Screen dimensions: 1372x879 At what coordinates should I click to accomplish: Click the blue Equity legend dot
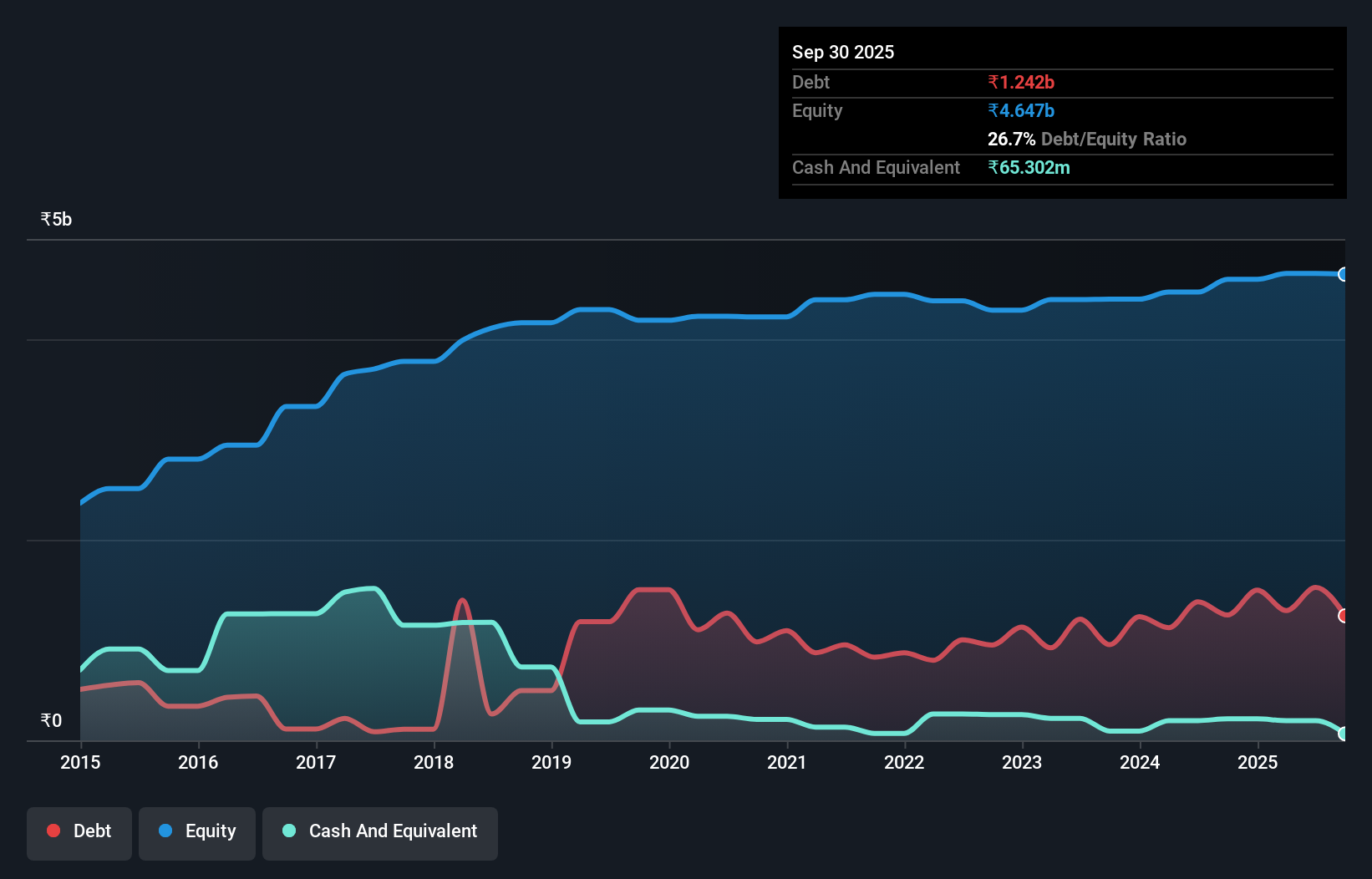164,831
